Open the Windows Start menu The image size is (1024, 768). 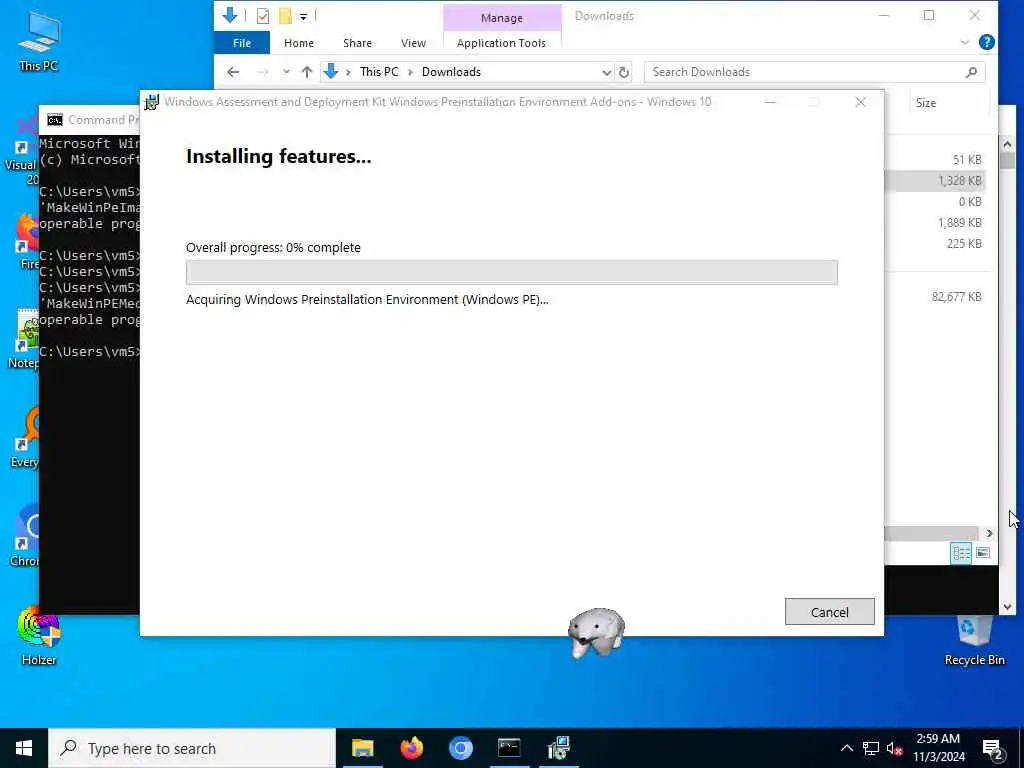point(24,748)
